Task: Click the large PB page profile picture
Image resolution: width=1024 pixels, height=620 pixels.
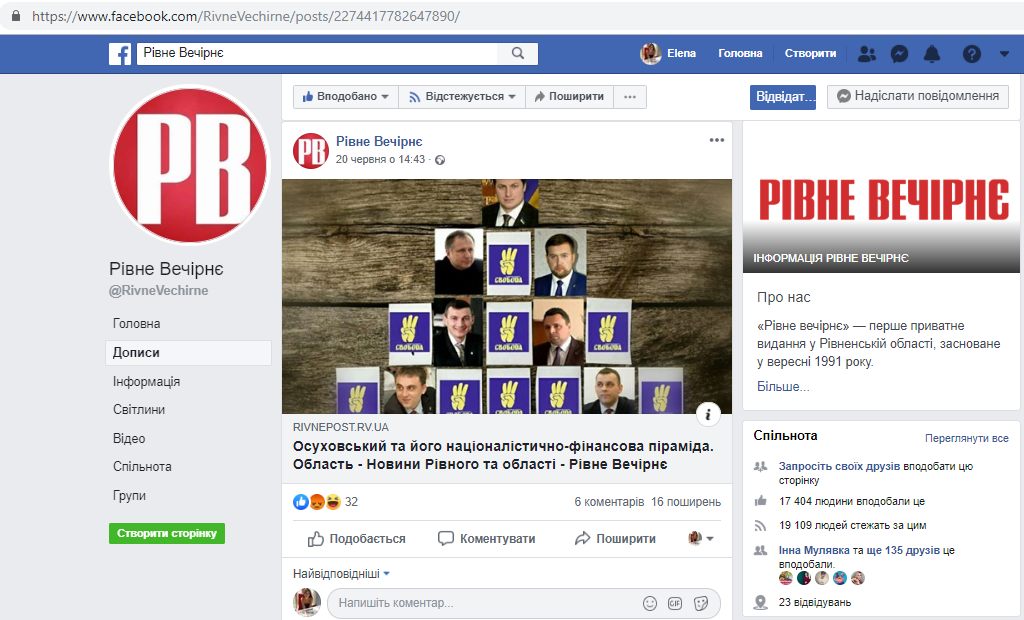Action: [x=190, y=165]
